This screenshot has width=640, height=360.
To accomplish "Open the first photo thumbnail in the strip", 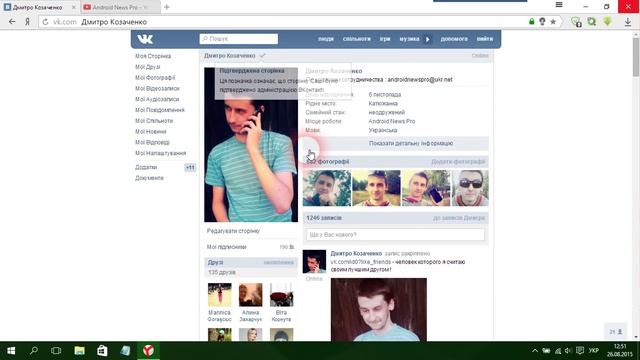I will point(327,188).
